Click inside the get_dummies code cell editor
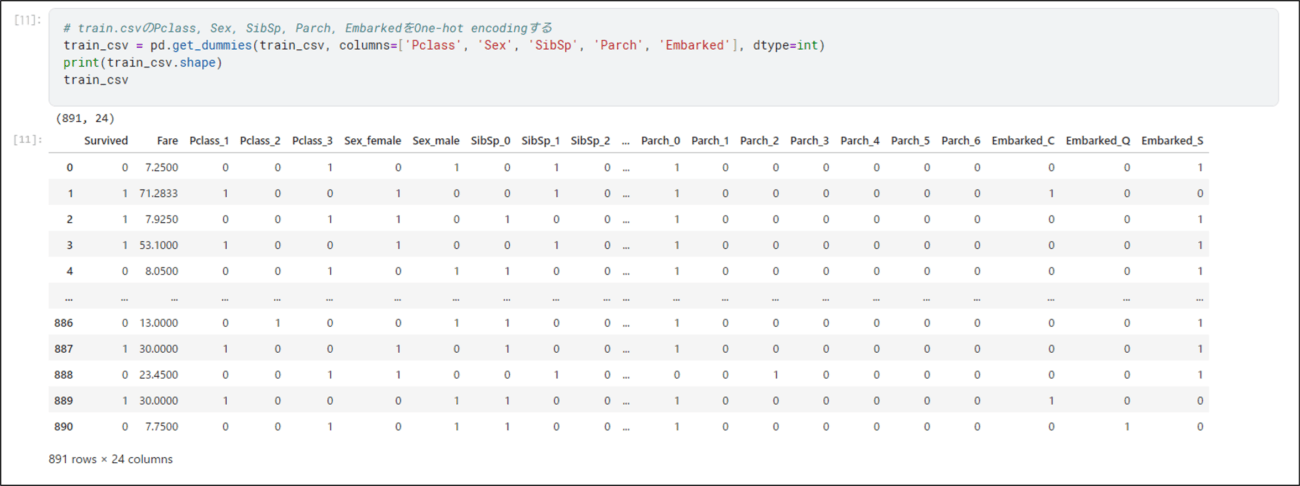 point(663,56)
